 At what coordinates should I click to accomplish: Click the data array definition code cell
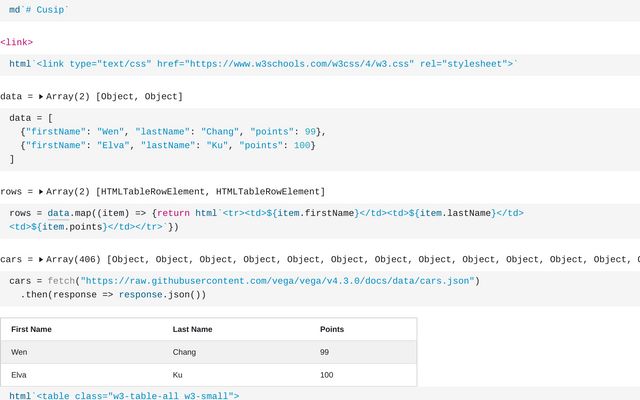tap(320, 139)
